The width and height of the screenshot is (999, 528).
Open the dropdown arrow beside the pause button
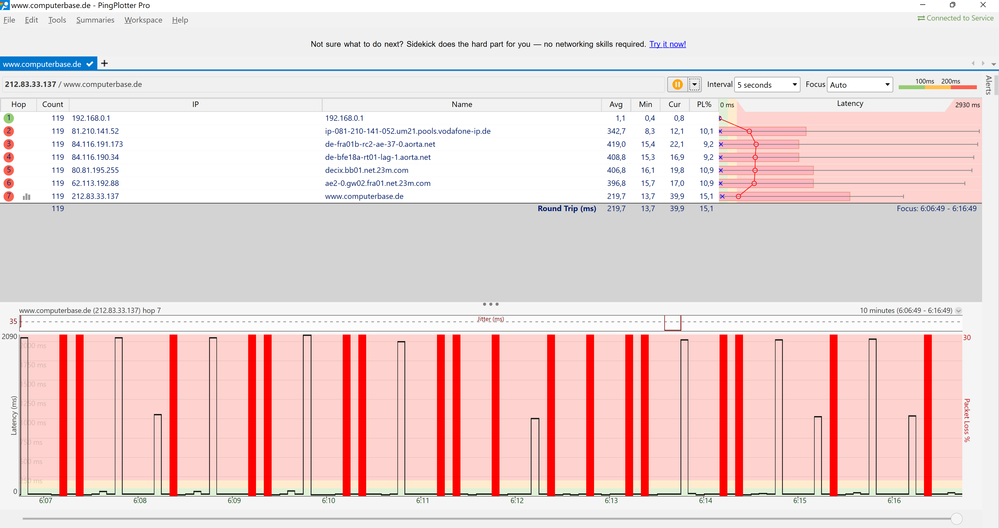694,84
